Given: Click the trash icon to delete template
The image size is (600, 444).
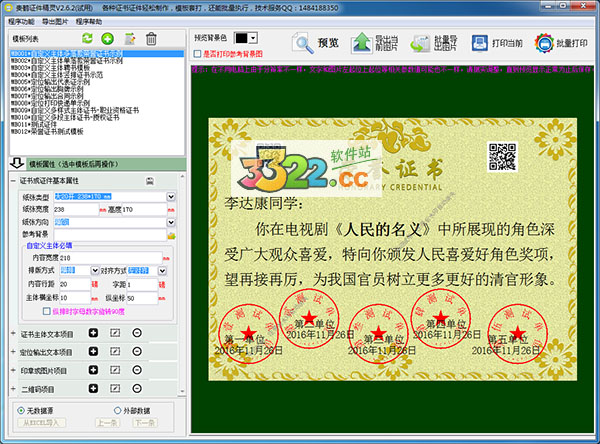Looking at the screenshot, I should 151,39.
